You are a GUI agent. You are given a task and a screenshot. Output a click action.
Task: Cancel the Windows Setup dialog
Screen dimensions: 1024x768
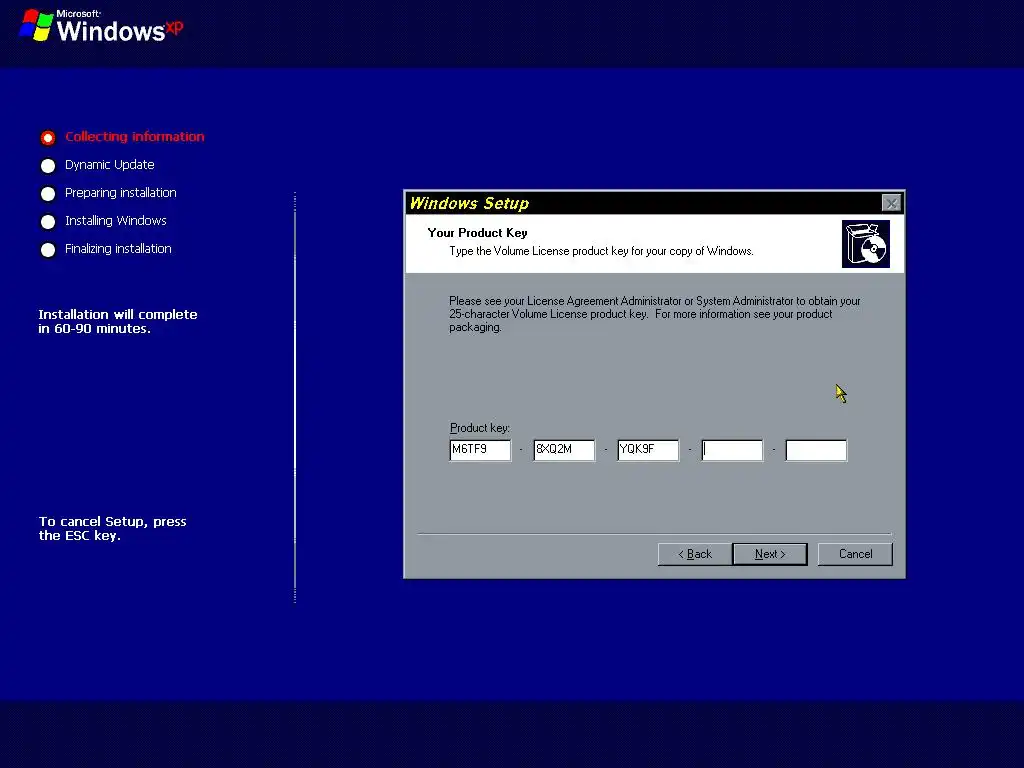pos(855,554)
